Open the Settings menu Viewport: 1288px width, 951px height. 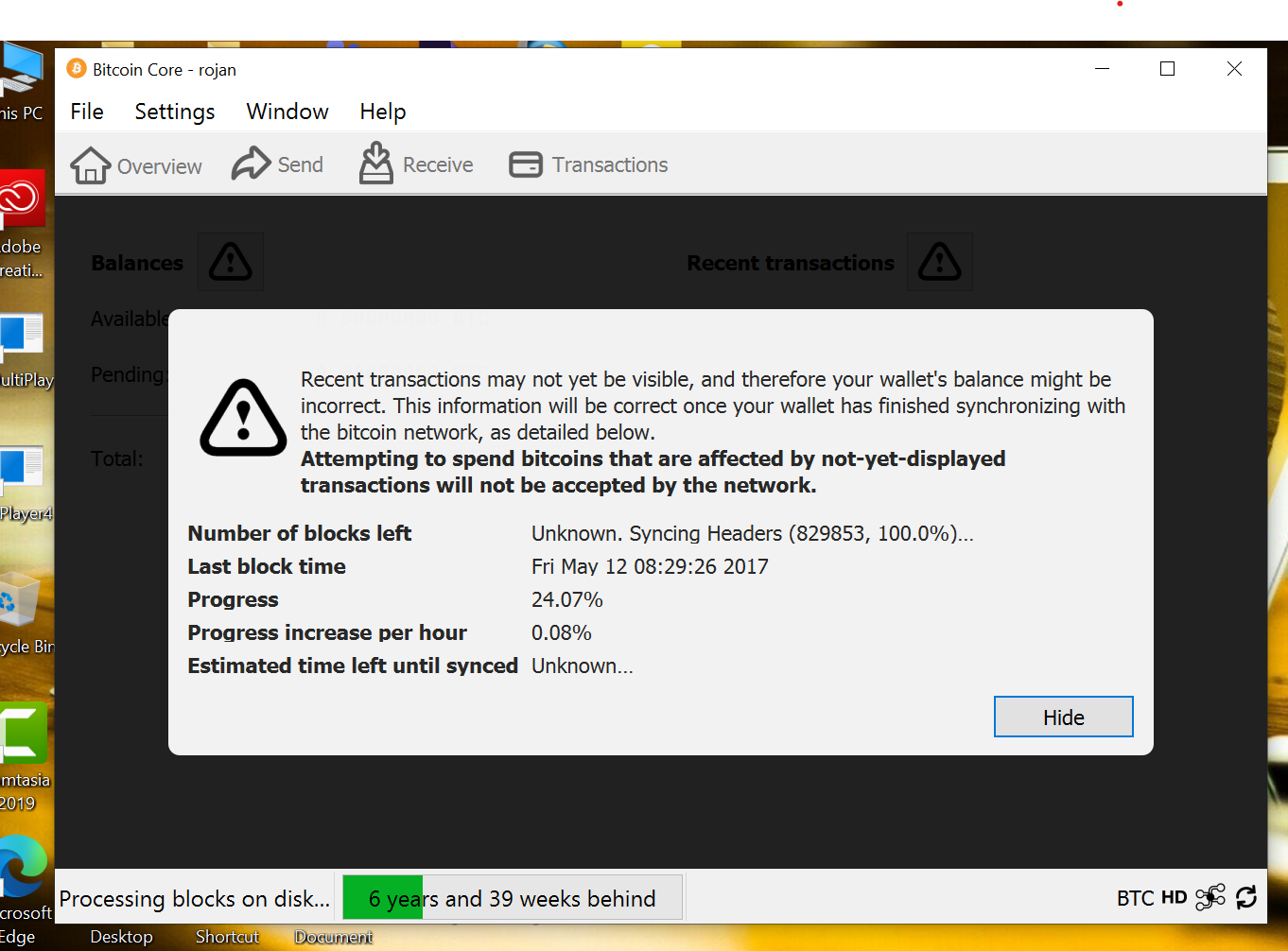click(175, 112)
